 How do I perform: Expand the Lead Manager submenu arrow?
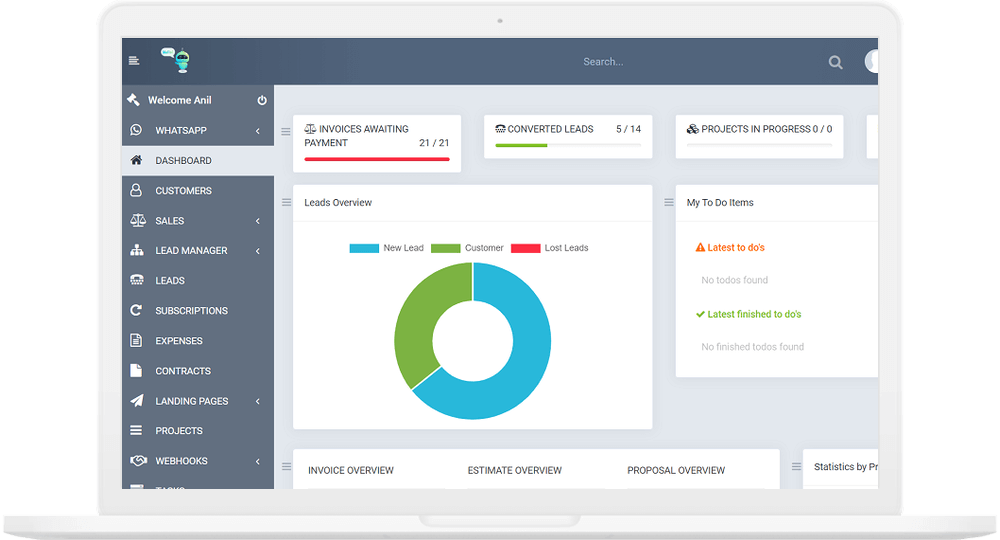tap(257, 251)
